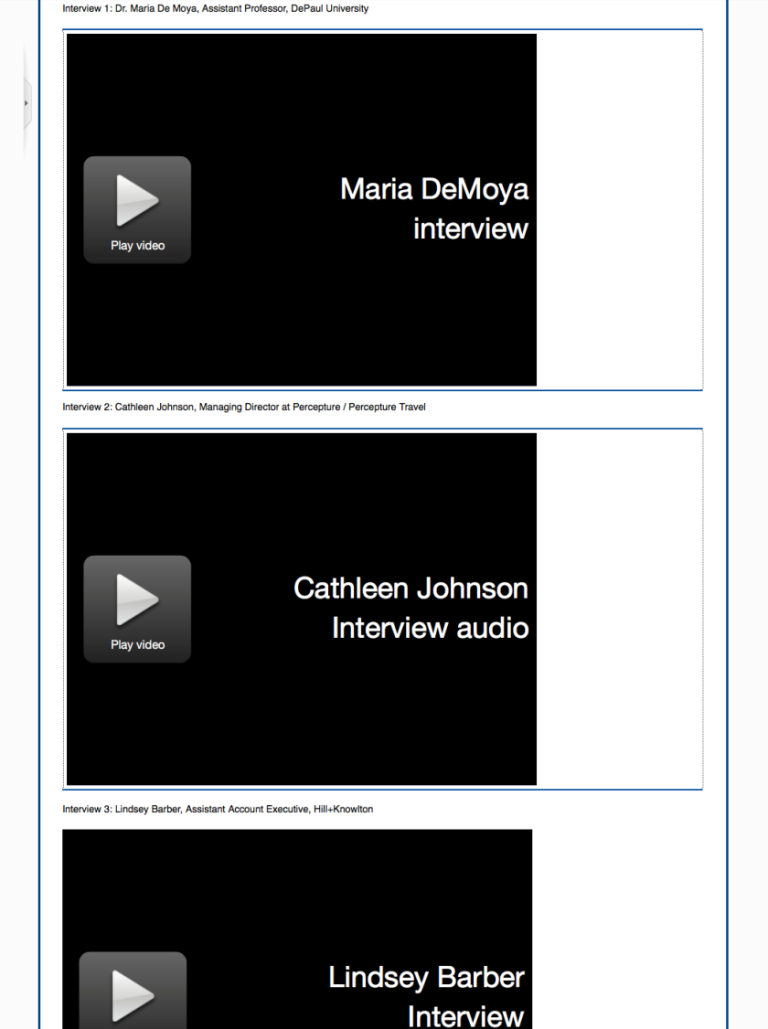
Task: Click the 'Maria DeMoya interview' title text
Action: (x=434, y=208)
